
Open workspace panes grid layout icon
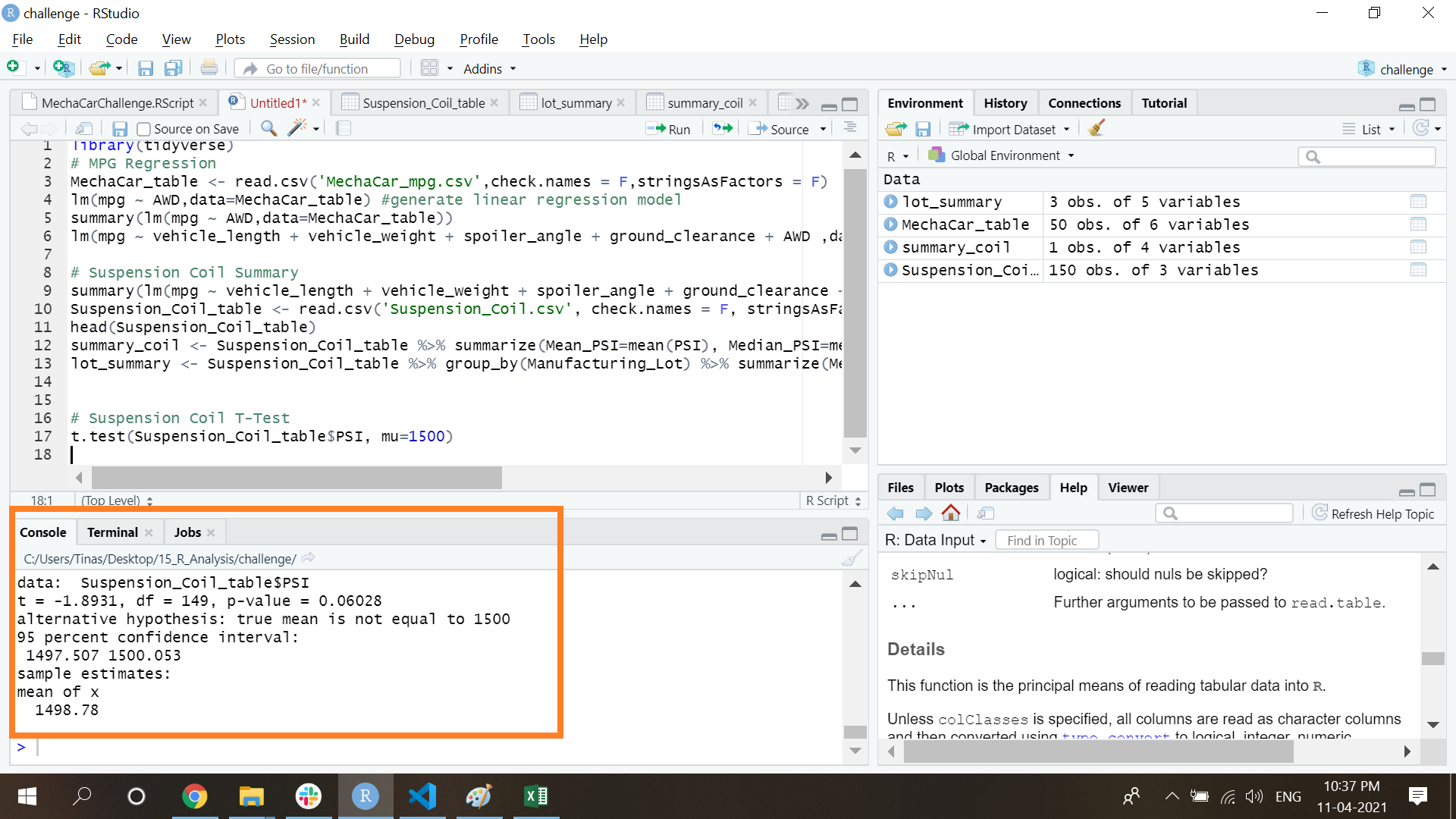tap(429, 68)
